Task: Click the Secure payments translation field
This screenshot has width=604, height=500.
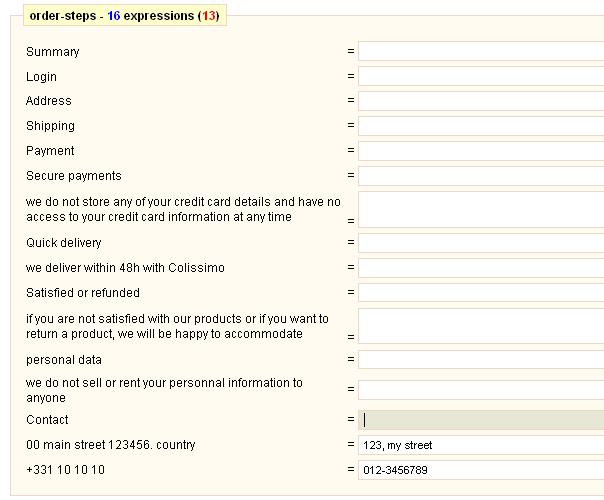Action: (481, 176)
